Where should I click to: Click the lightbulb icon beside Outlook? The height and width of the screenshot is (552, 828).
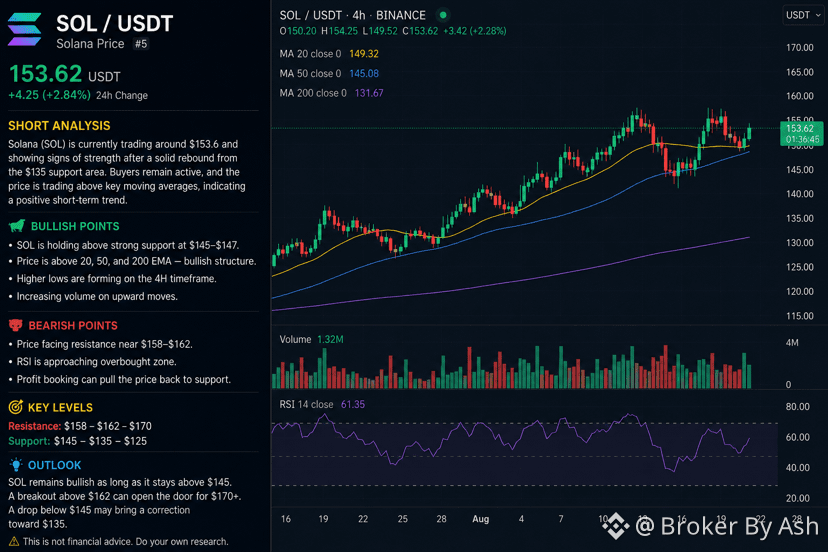tap(16, 465)
